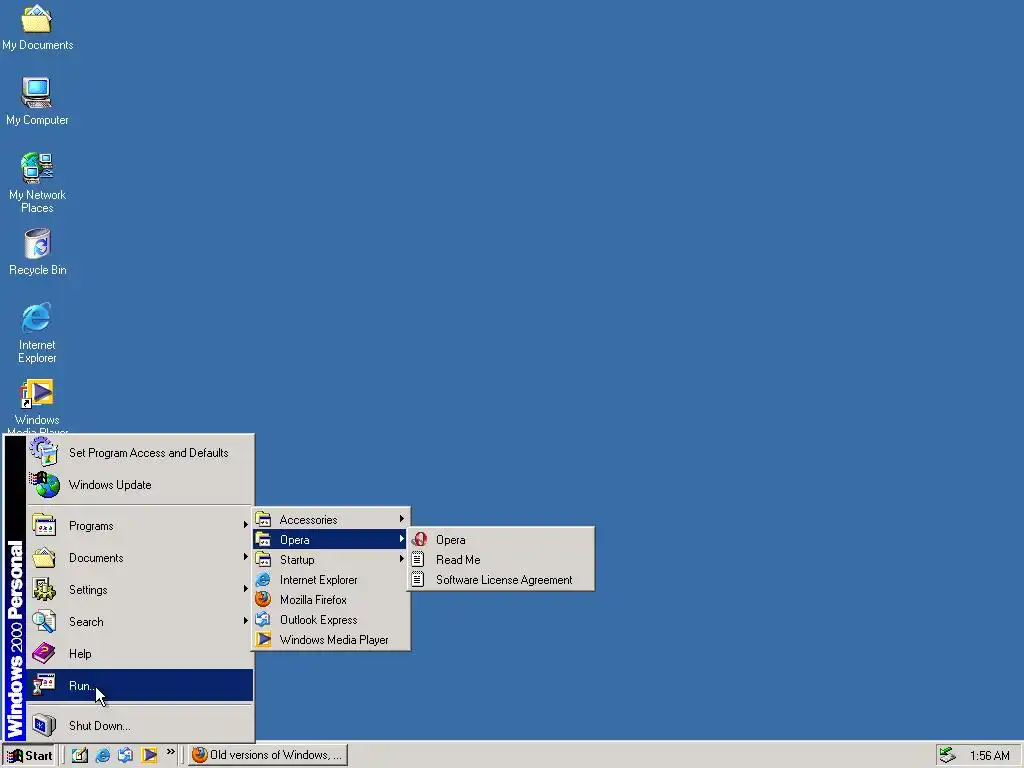
Task: Click the Search magnifier icon in Start menu
Action: pos(44,621)
